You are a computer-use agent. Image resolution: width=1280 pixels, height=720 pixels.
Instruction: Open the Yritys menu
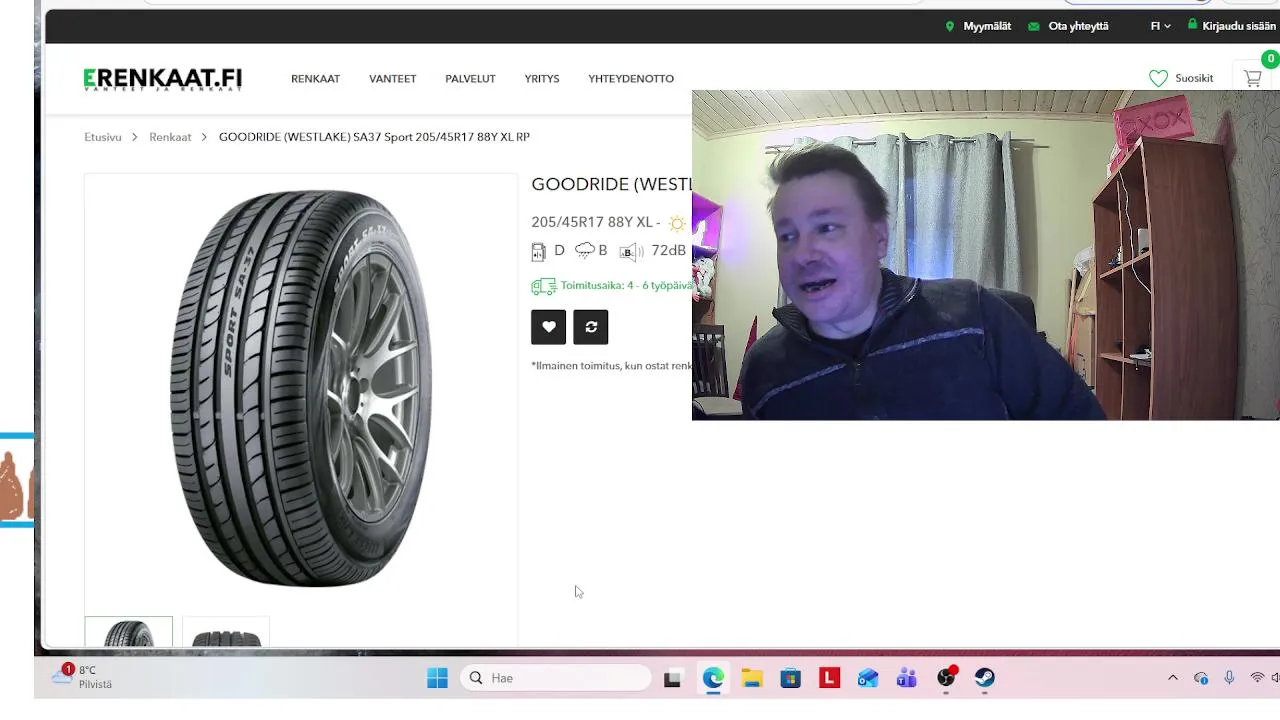tap(542, 79)
